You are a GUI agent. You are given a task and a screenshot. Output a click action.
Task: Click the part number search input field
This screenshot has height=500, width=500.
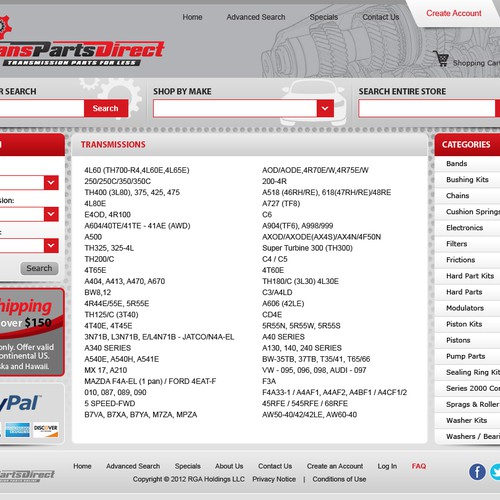(42, 108)
